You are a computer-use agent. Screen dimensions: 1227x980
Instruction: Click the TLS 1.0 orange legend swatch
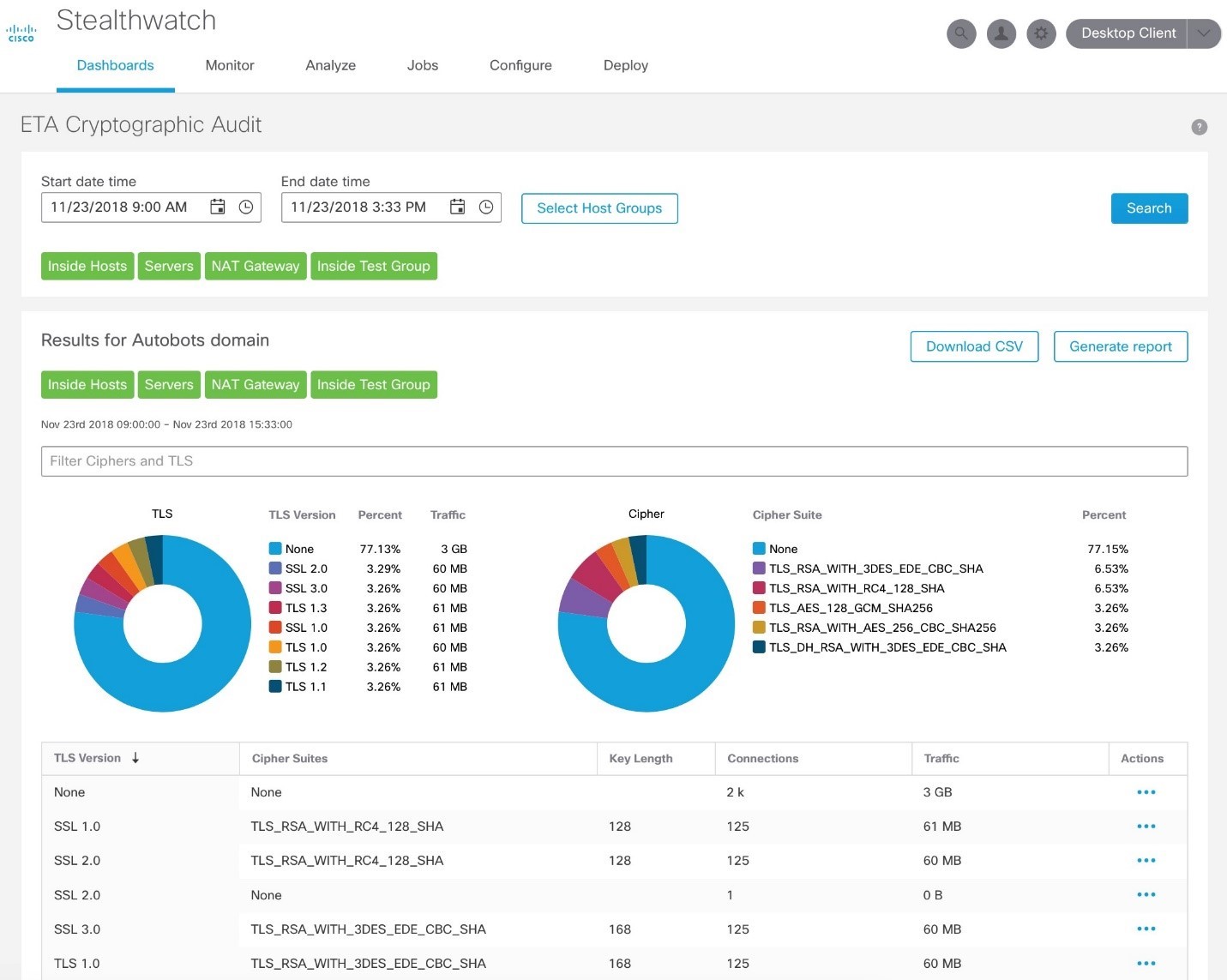[275, 647]
